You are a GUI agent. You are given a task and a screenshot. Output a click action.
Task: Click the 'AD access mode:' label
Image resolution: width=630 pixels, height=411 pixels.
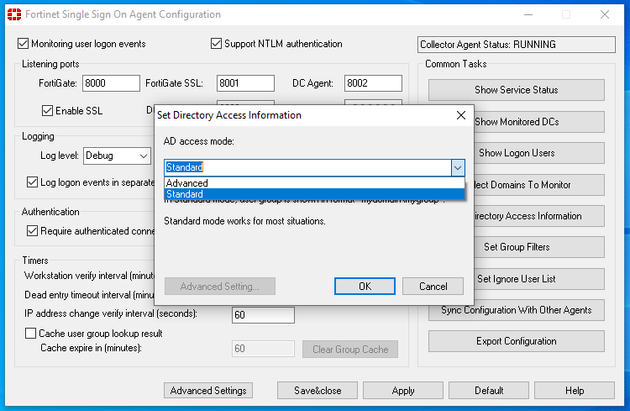(199, 141)
